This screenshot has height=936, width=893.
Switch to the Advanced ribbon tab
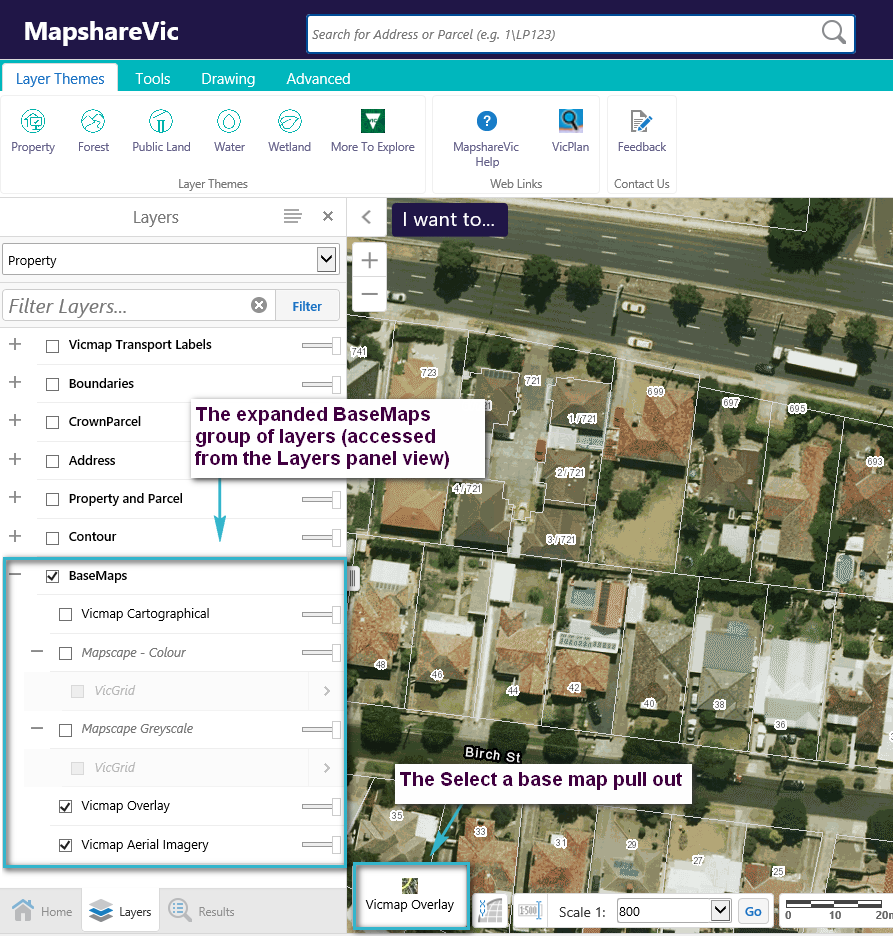318,78
